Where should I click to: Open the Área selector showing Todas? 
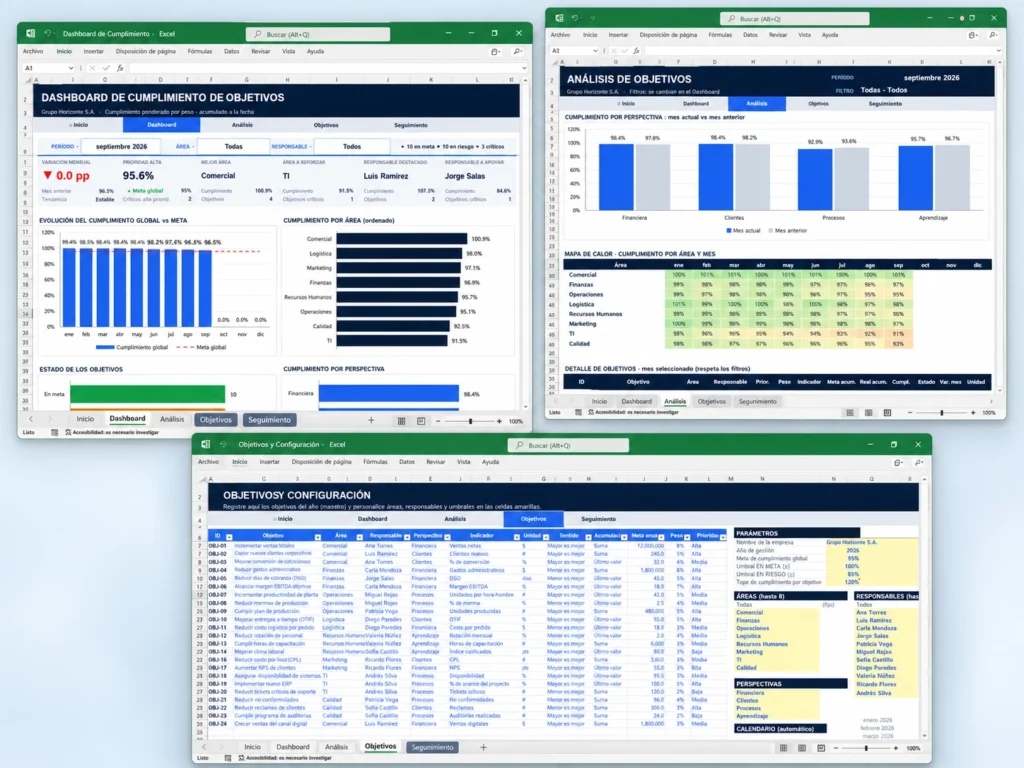[x=233, y=146]
